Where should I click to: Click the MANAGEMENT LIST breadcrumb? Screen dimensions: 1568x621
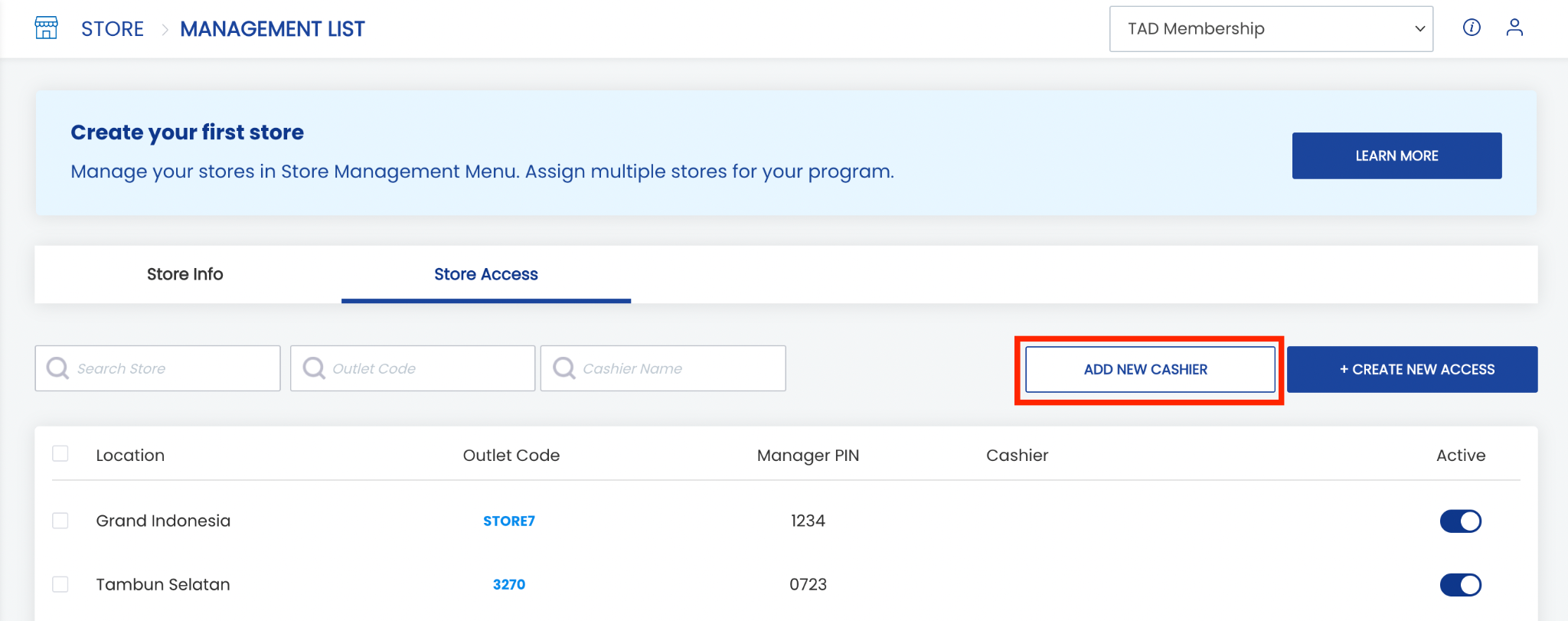point(273,29)
